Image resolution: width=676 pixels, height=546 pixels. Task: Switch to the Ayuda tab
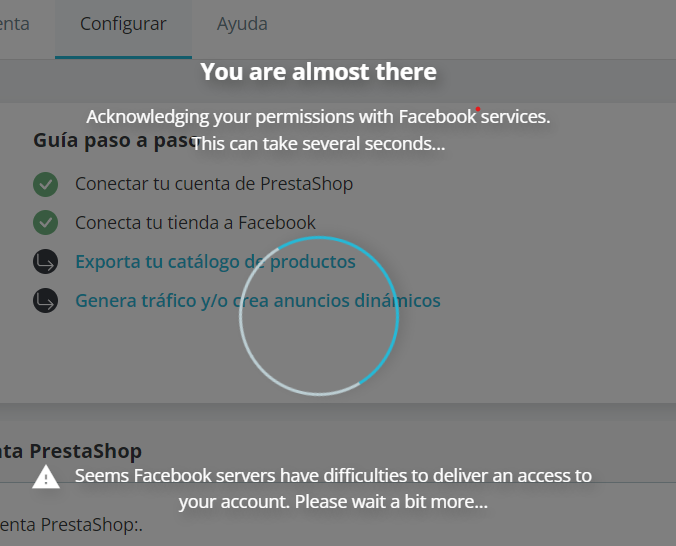242,23
